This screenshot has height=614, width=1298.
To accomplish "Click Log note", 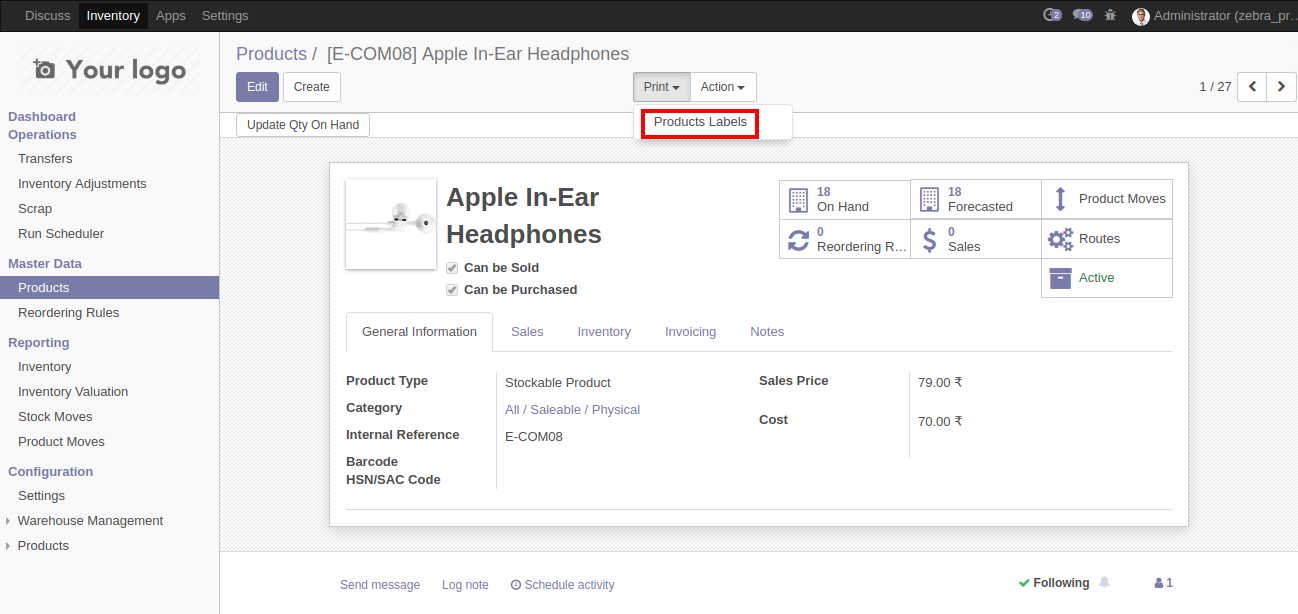I will (x=465, y=585).
